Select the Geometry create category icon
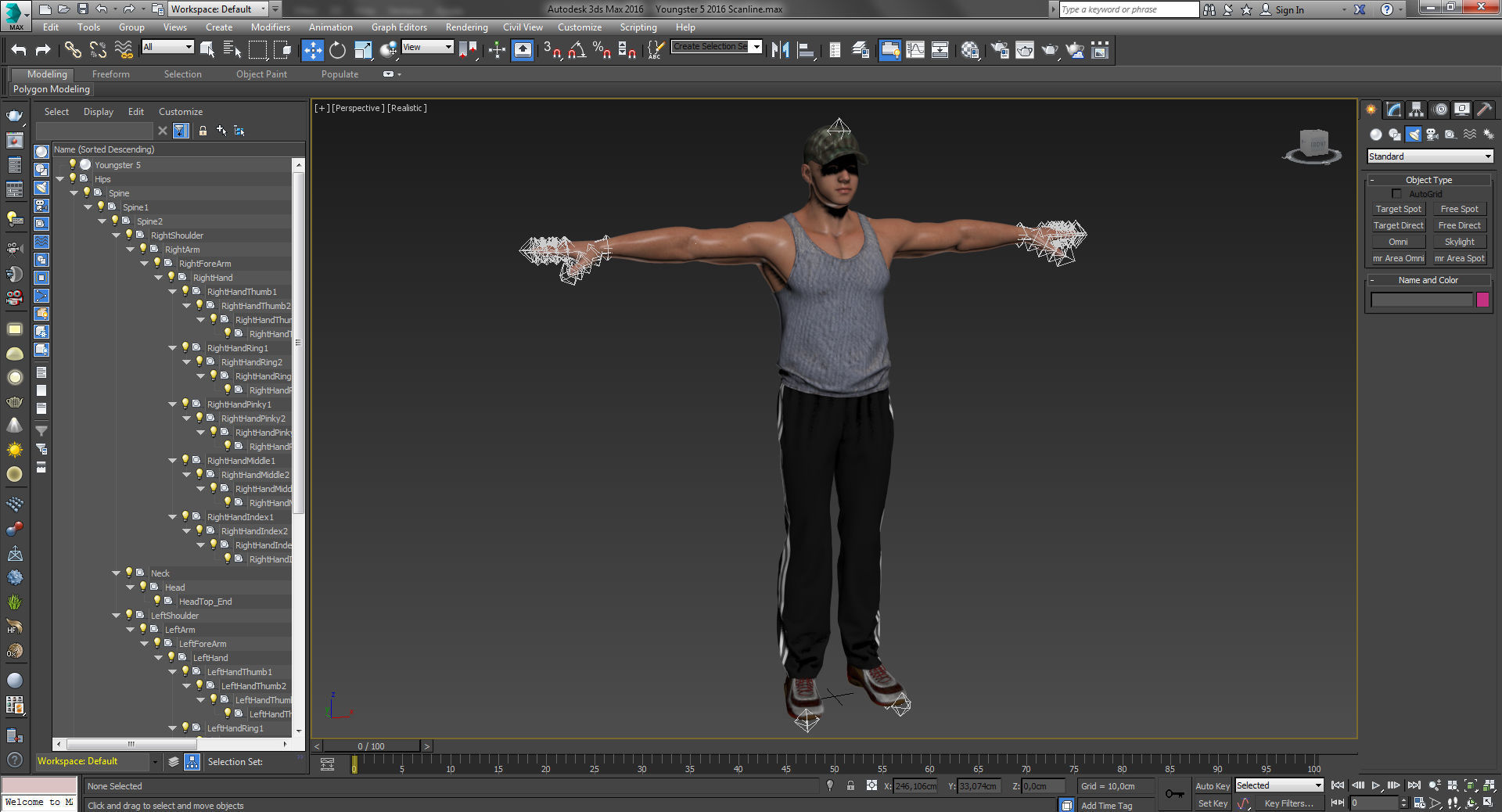This screenshot has height=812, width=1502. [1376, 135]
